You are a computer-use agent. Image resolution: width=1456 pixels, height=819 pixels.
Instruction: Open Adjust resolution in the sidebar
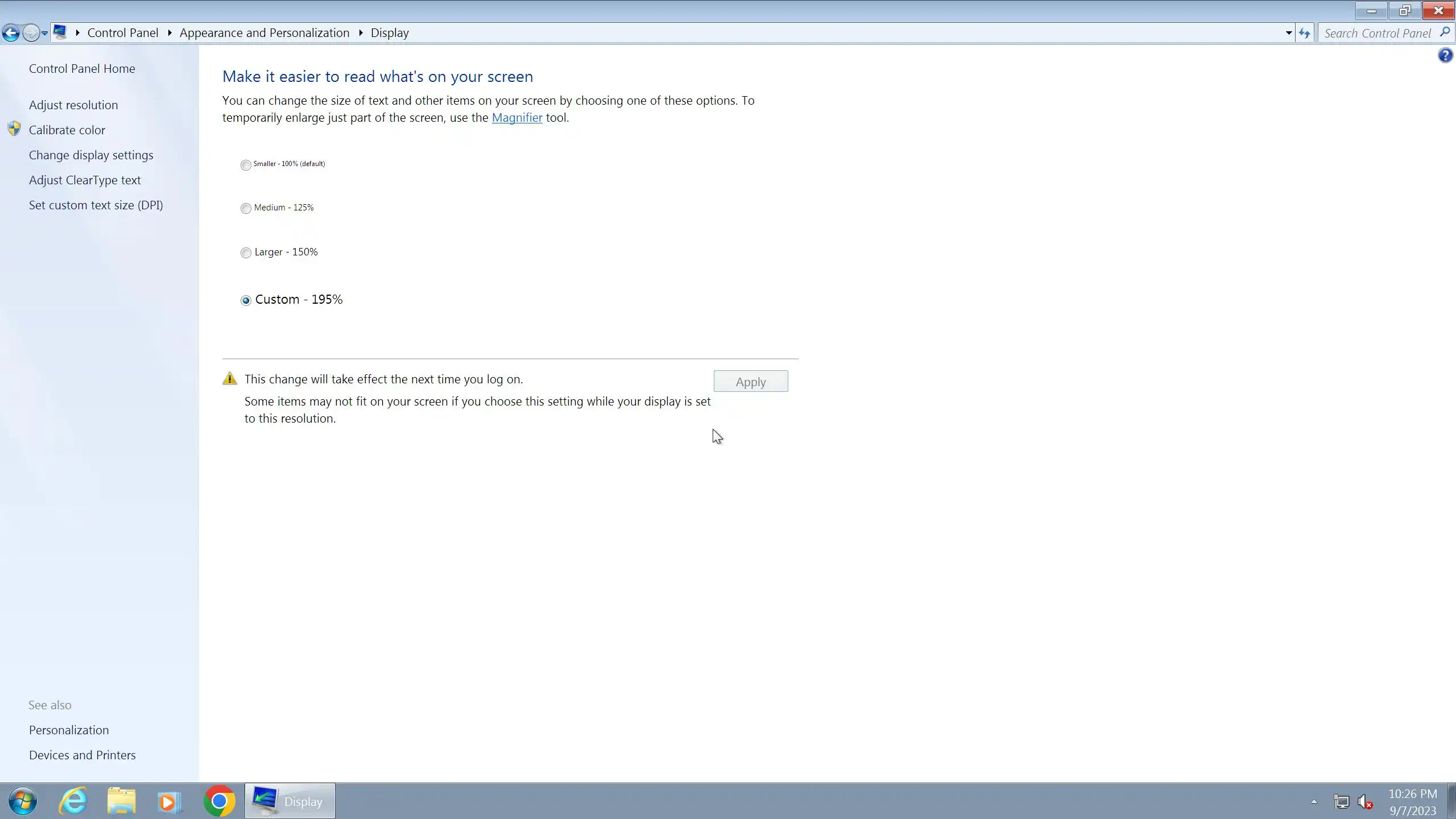click(x=73, y=105)
